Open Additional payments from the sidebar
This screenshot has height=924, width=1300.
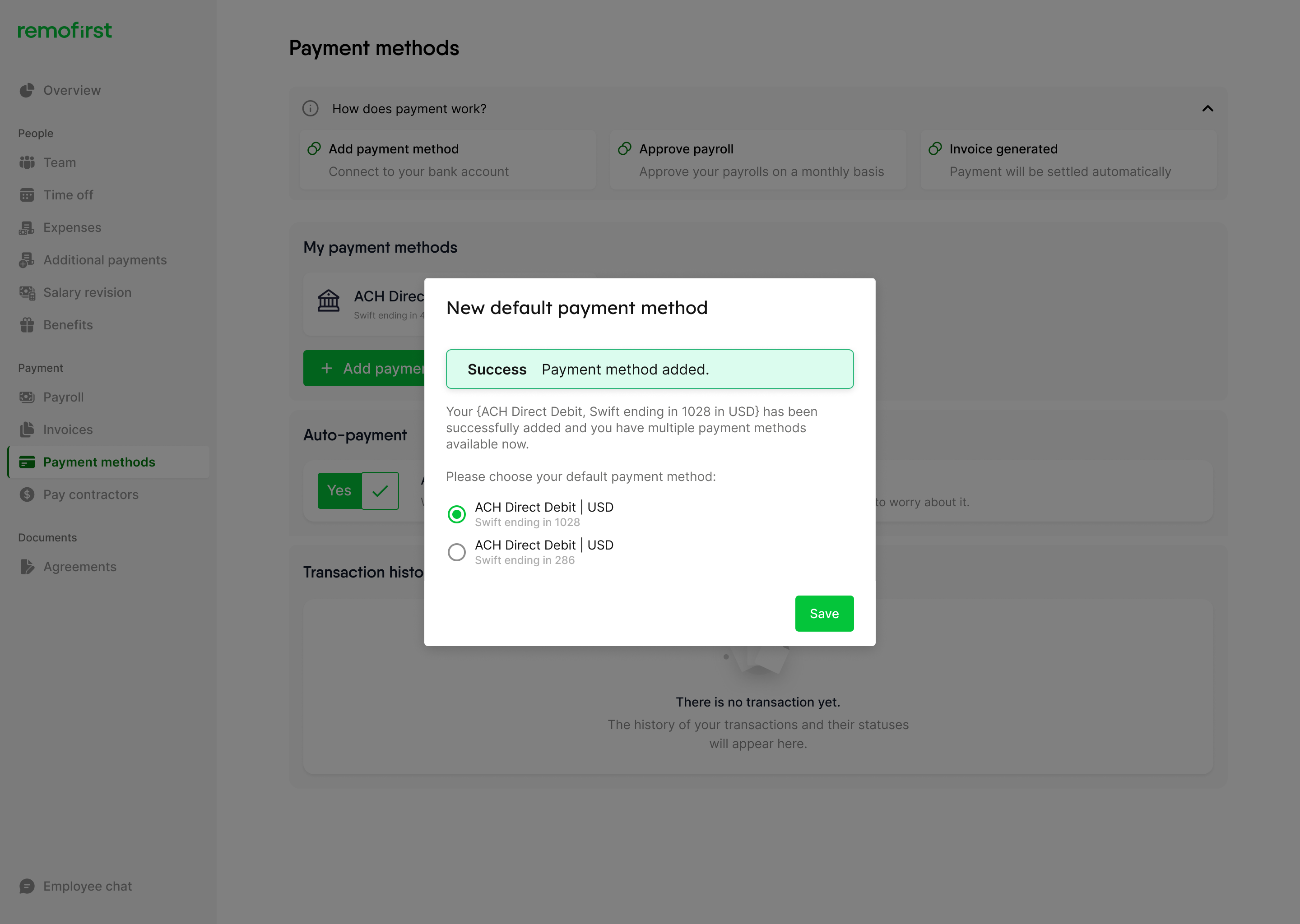[105, 260]
